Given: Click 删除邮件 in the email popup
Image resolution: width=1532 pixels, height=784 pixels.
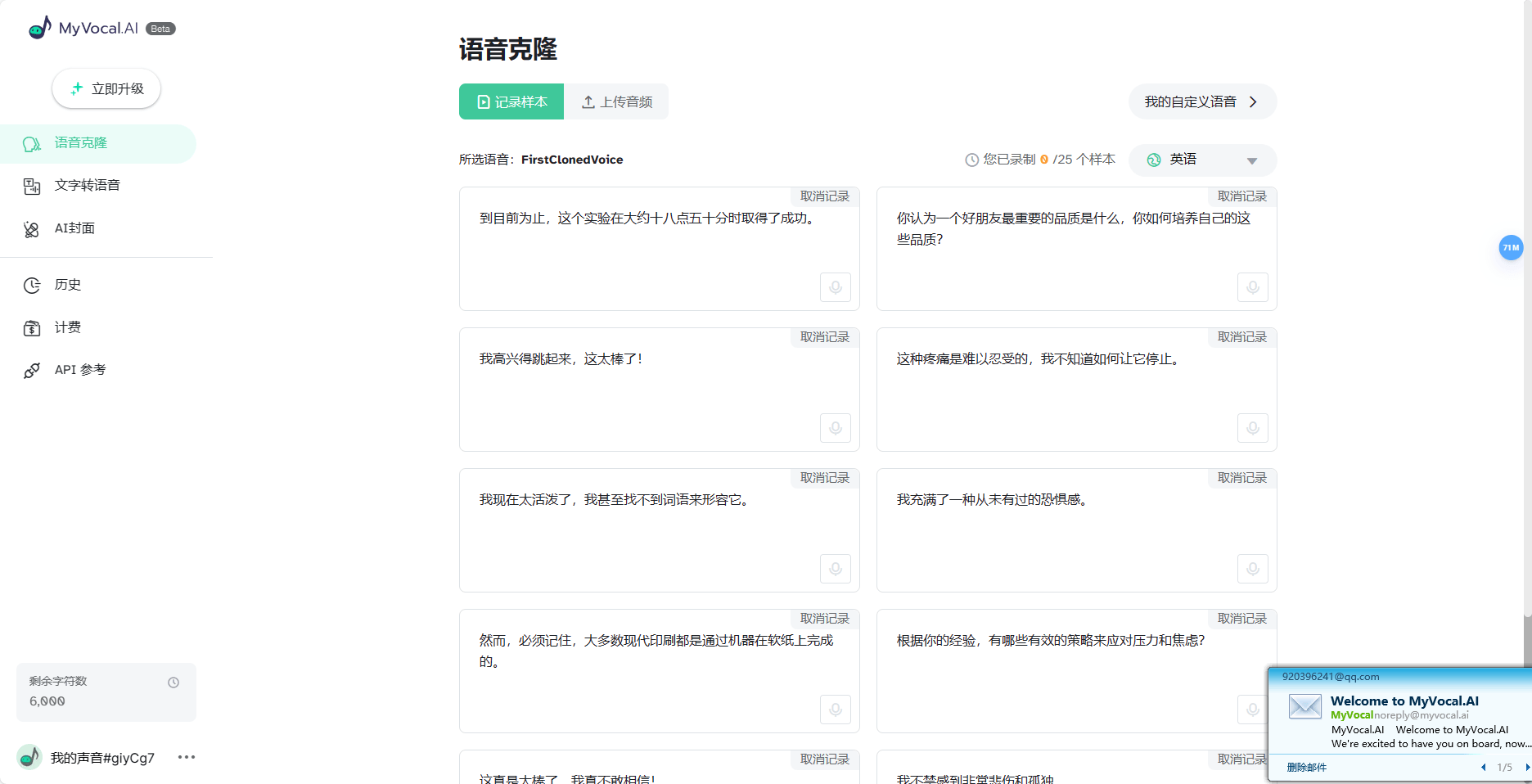Looking at the screenshot, I should tap(1307, 768).
